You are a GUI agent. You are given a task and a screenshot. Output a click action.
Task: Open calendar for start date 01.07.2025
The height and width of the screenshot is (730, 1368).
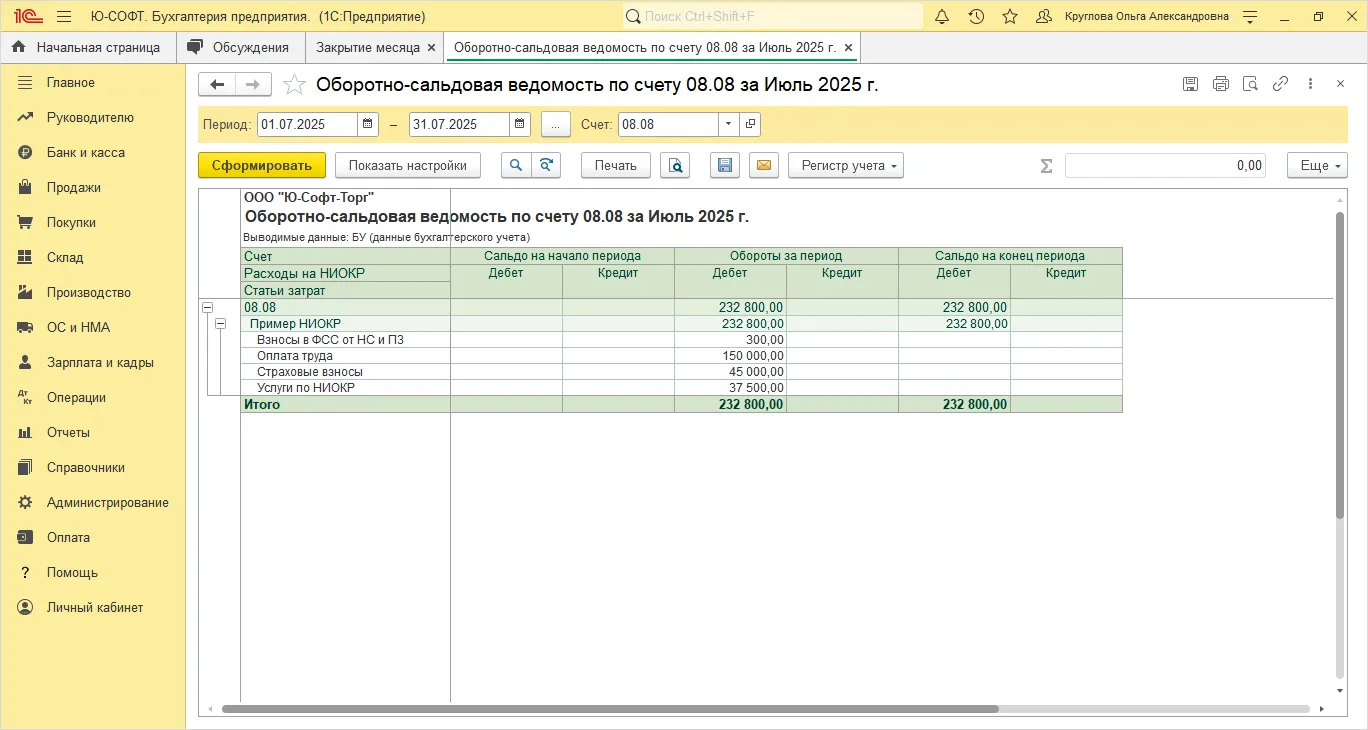coord(368,124)
